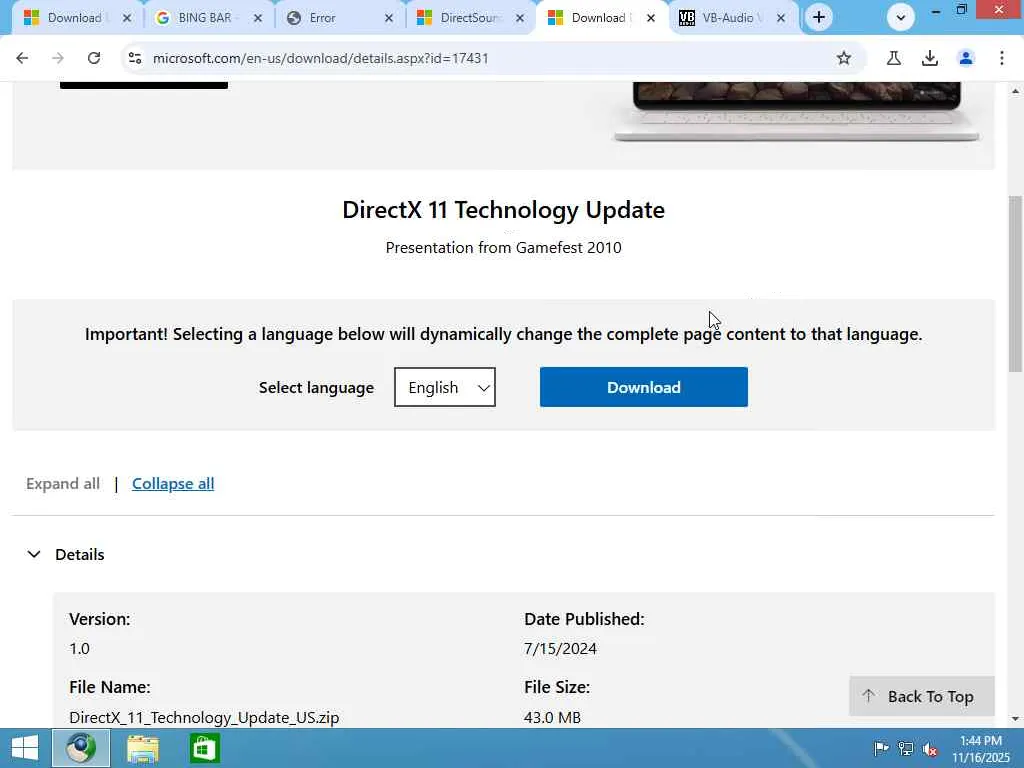Go back using the browser back arrow
This screenshot has height=768, width=1024.
pos(22,58)
